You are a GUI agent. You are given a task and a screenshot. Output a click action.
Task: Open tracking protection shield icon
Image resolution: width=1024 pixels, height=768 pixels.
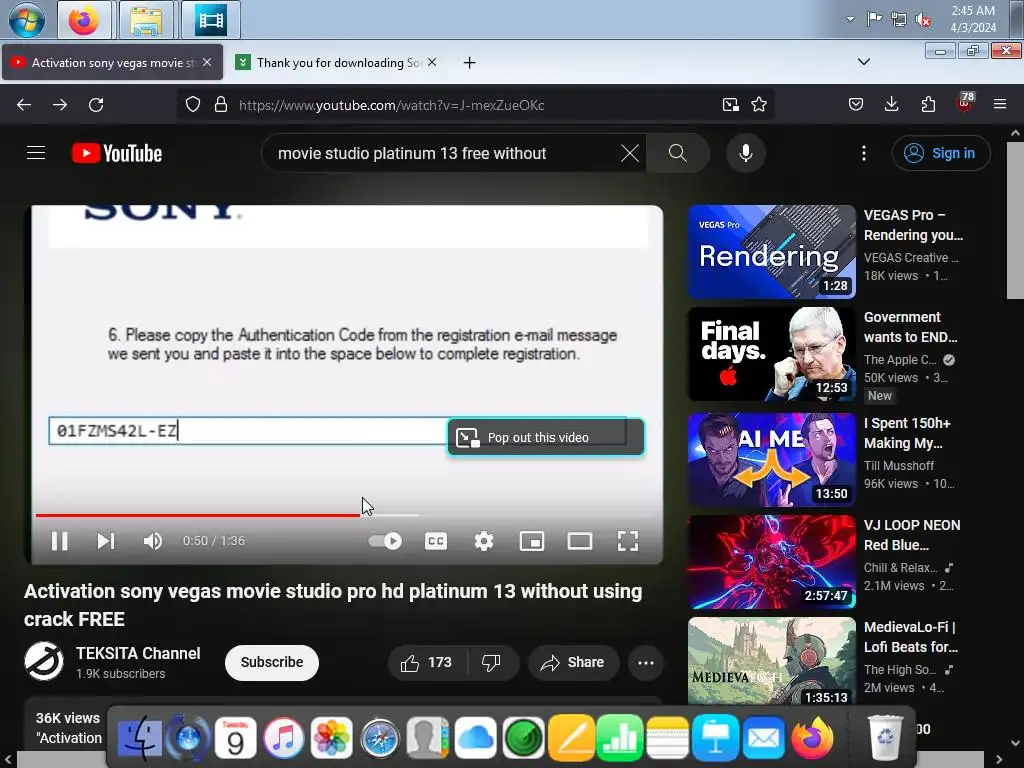point(193,104)
